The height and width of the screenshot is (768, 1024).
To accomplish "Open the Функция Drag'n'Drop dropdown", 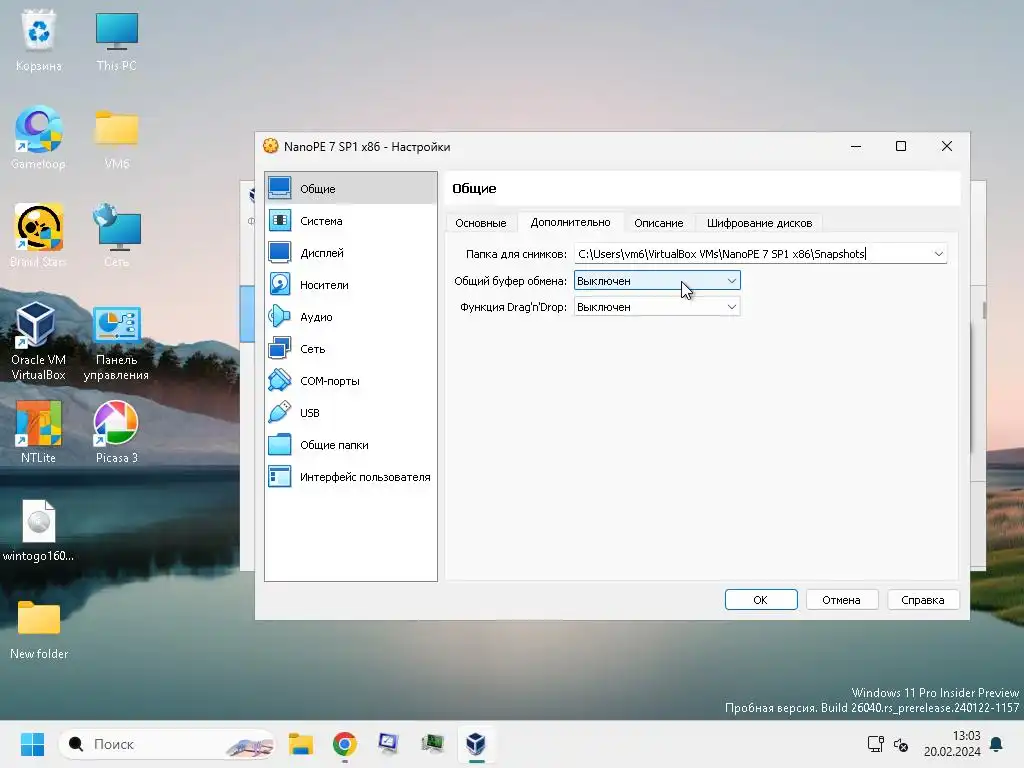I will (x=657, y=307).
